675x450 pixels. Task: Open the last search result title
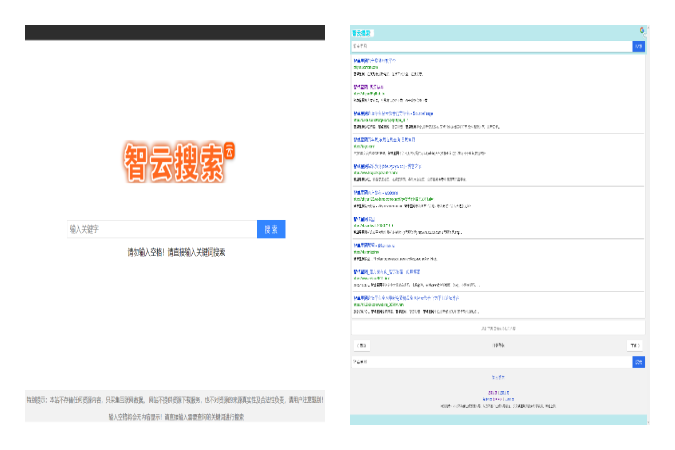[405, 297]
